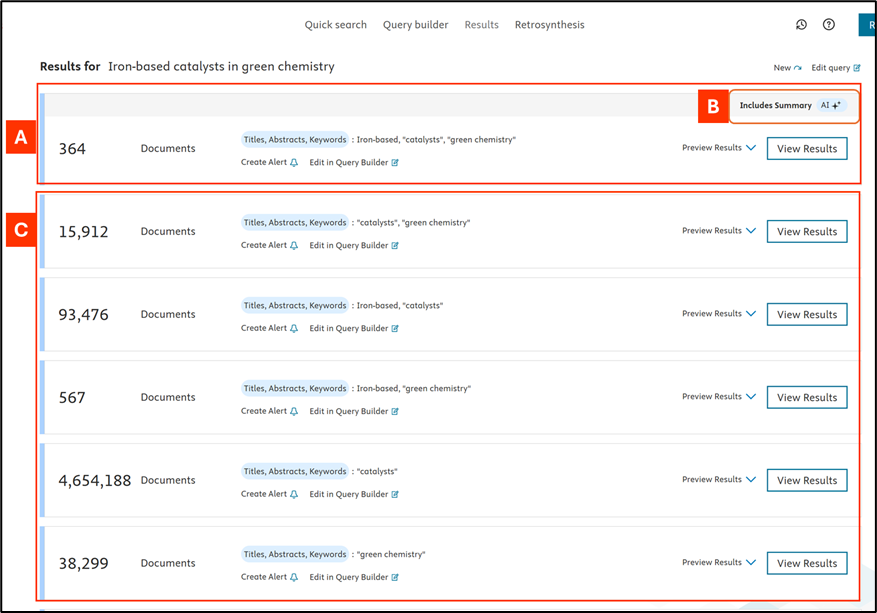Expand Preview Results for 93,476 documents
877x613 pixels.
750,314
